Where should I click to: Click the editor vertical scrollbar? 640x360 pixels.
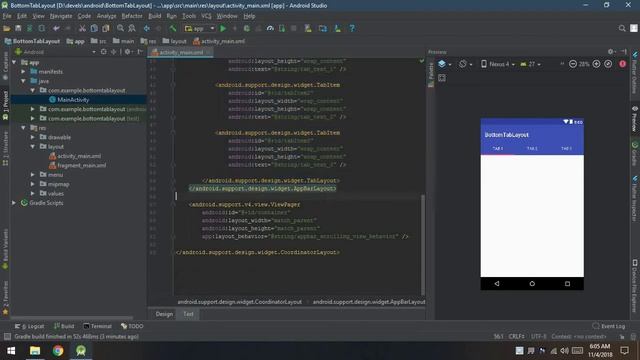(x=423, y=244)
